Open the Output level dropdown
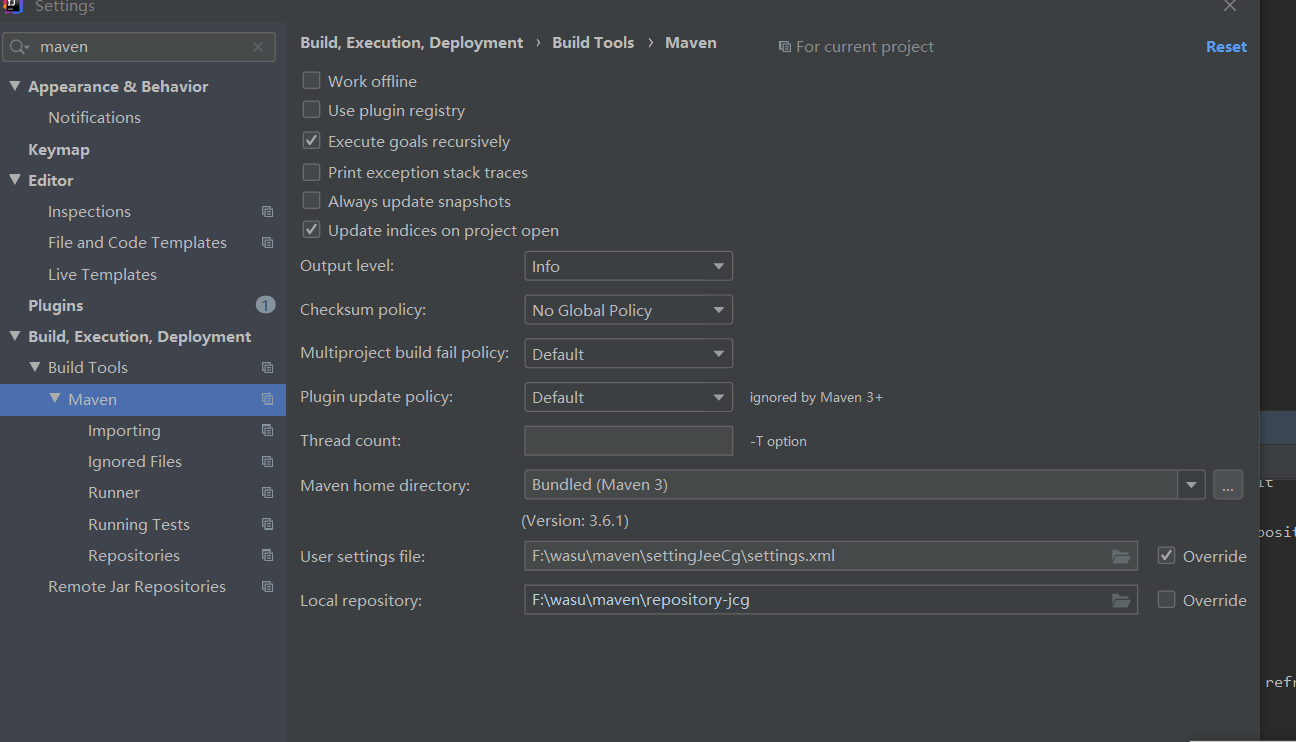The height and width of the screenshot is (742, 1296). (628, 265)
